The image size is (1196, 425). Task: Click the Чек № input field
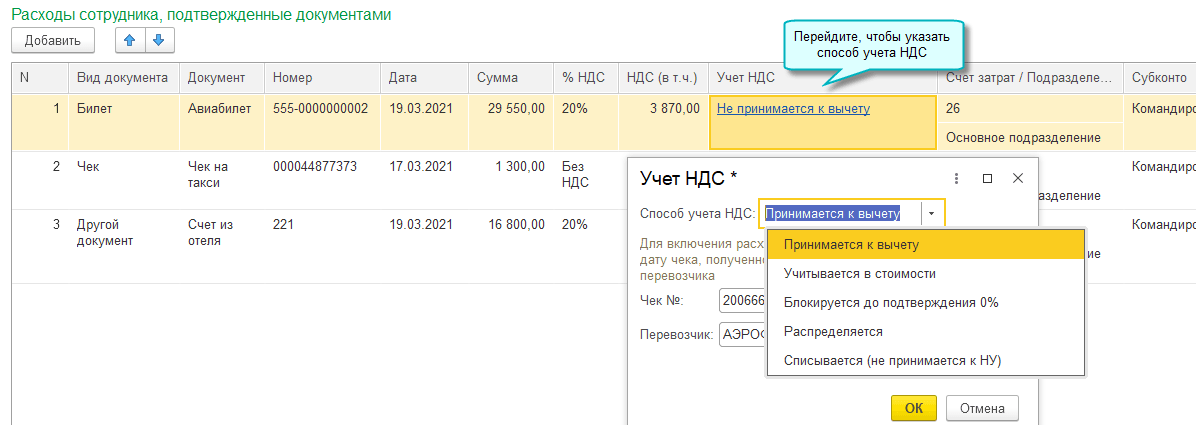[x=742, y=301]
